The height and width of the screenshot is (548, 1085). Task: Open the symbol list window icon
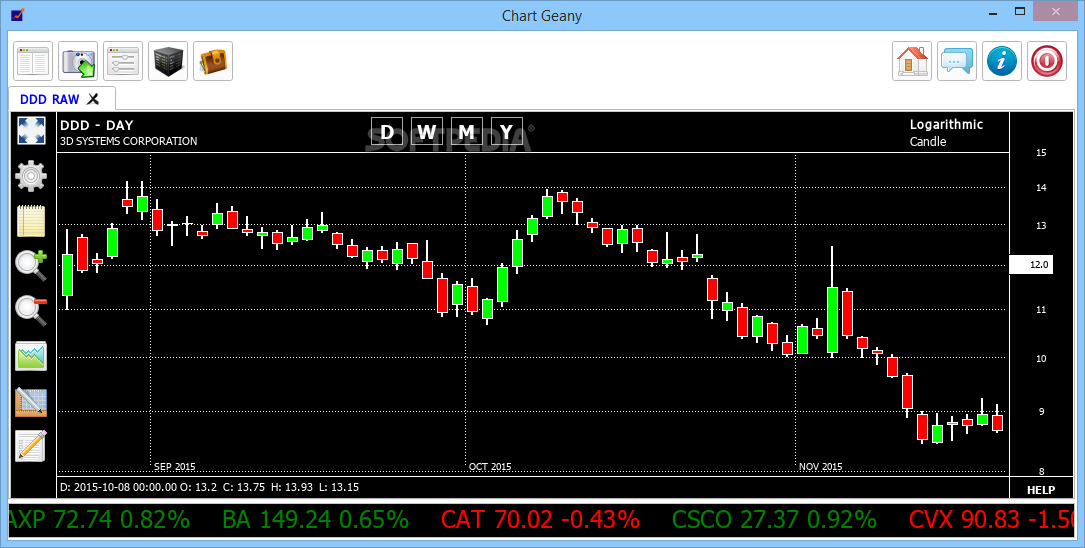[33, 61]
